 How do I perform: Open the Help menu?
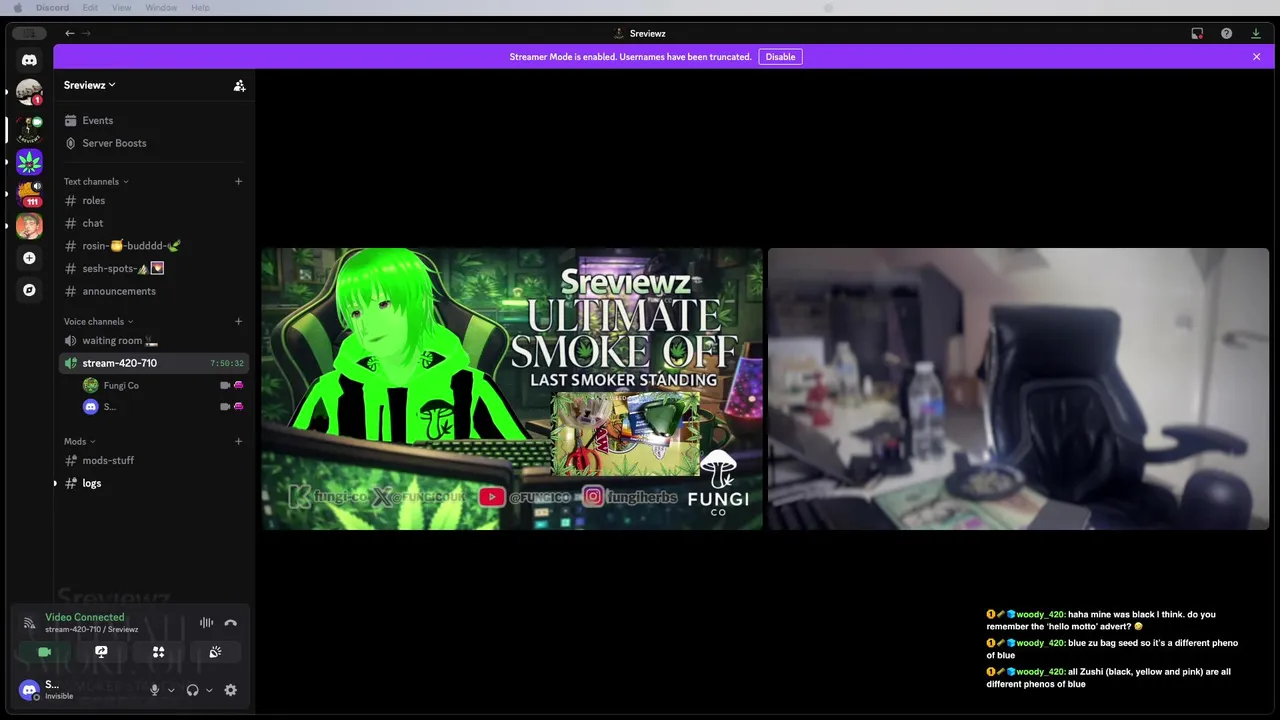(200, 8)
